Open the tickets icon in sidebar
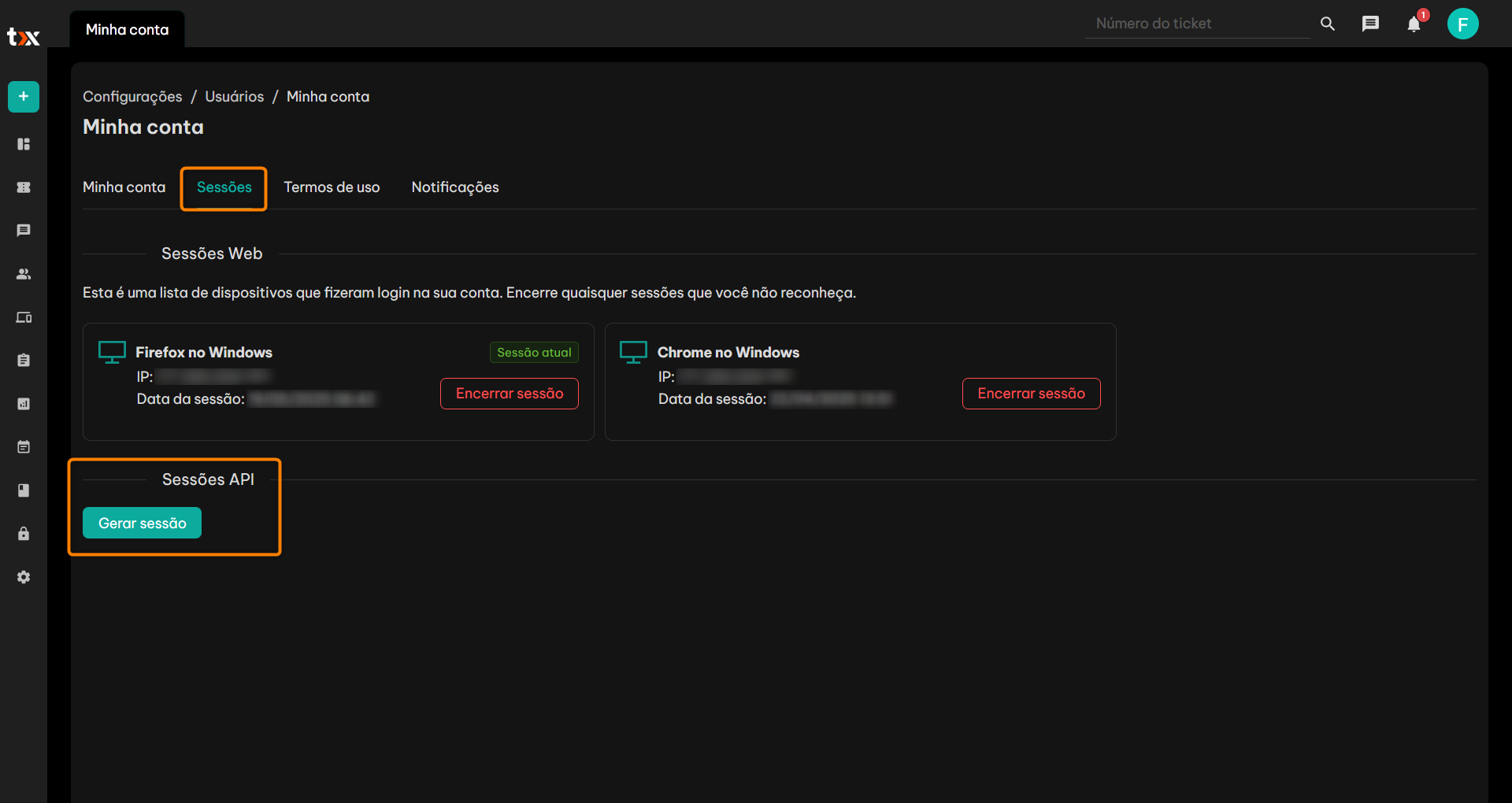This screenshot has height=803, width=1512. [x=24, y=187]
